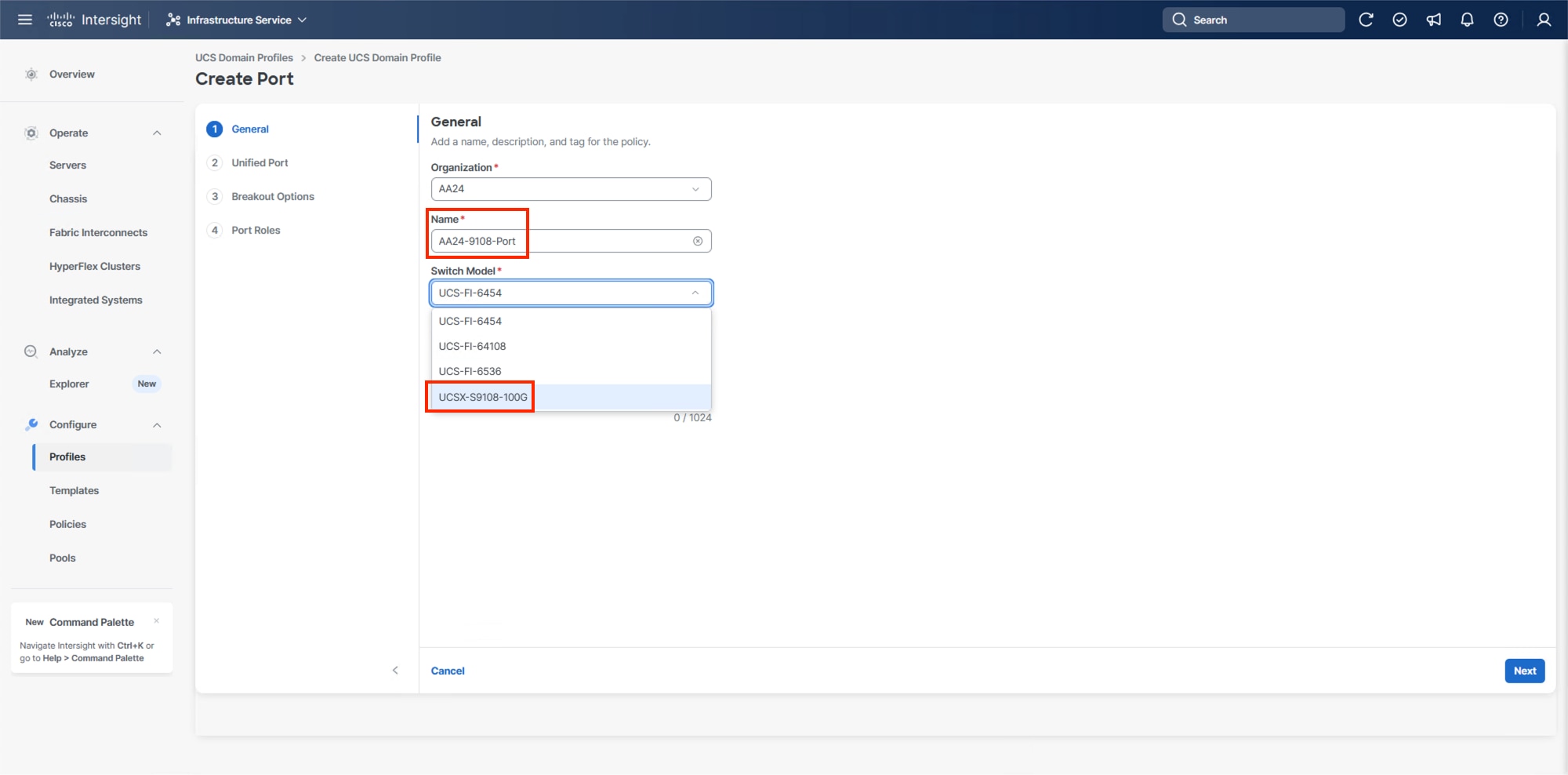Open the user profile icon
This screenshot has height=775, width=1568.
[x=1543, y=20]
